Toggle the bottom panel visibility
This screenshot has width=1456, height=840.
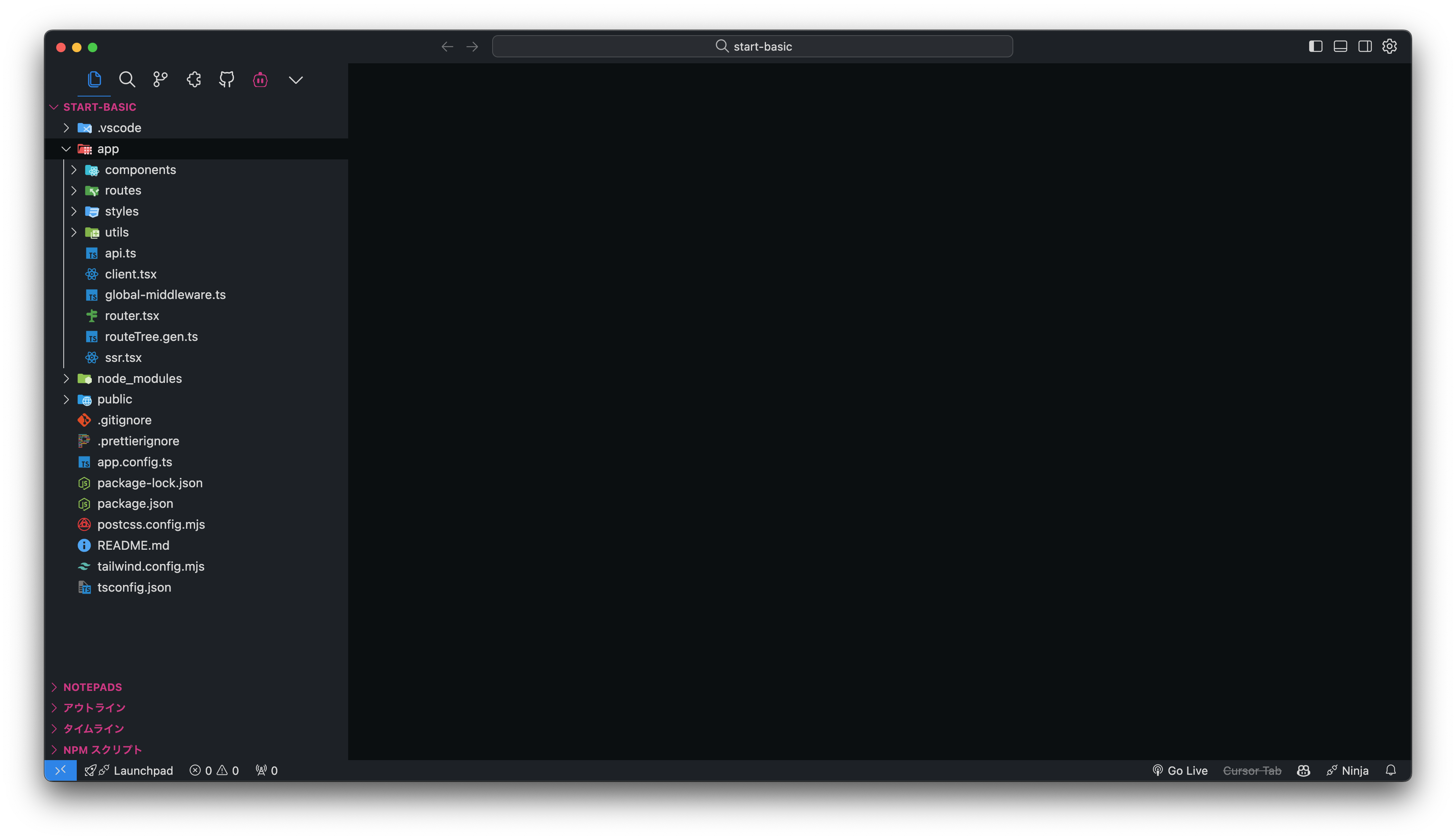click(1340, 46)
